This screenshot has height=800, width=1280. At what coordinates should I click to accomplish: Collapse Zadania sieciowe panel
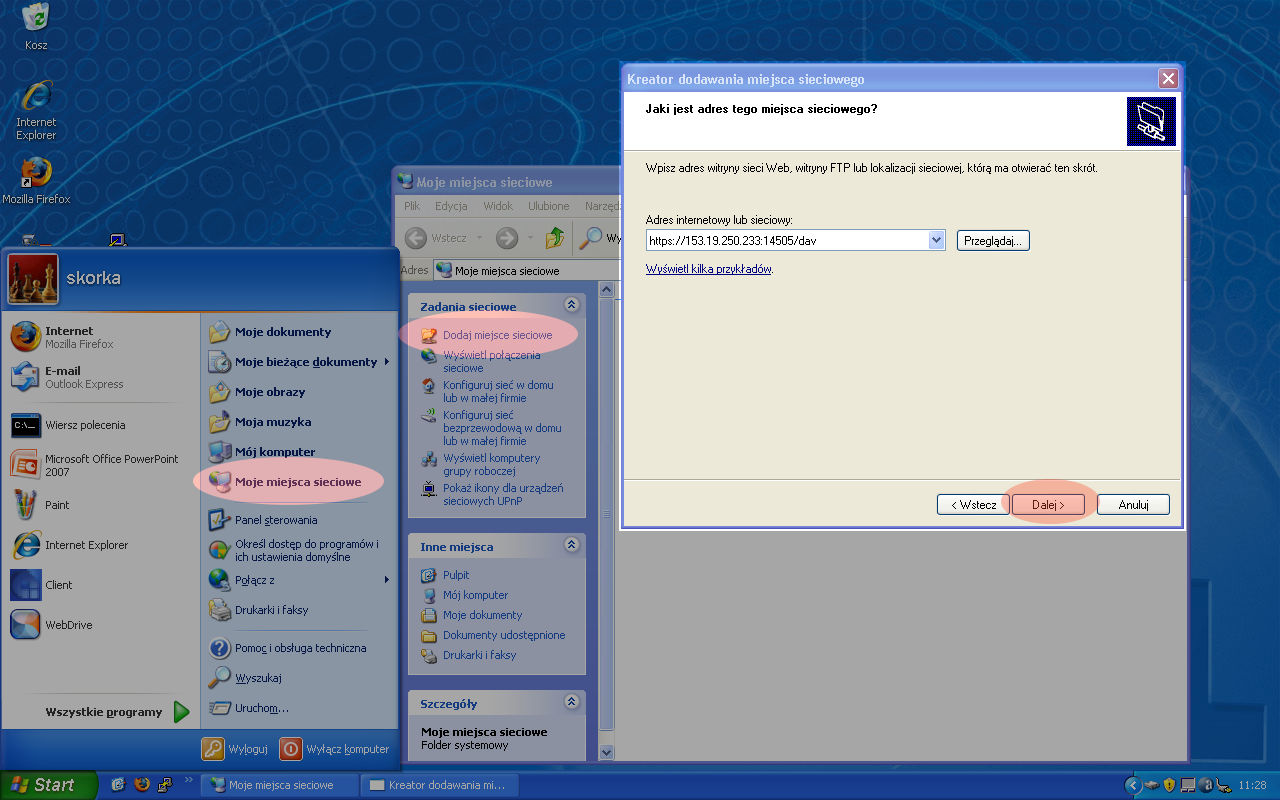(x=571, y=305)
